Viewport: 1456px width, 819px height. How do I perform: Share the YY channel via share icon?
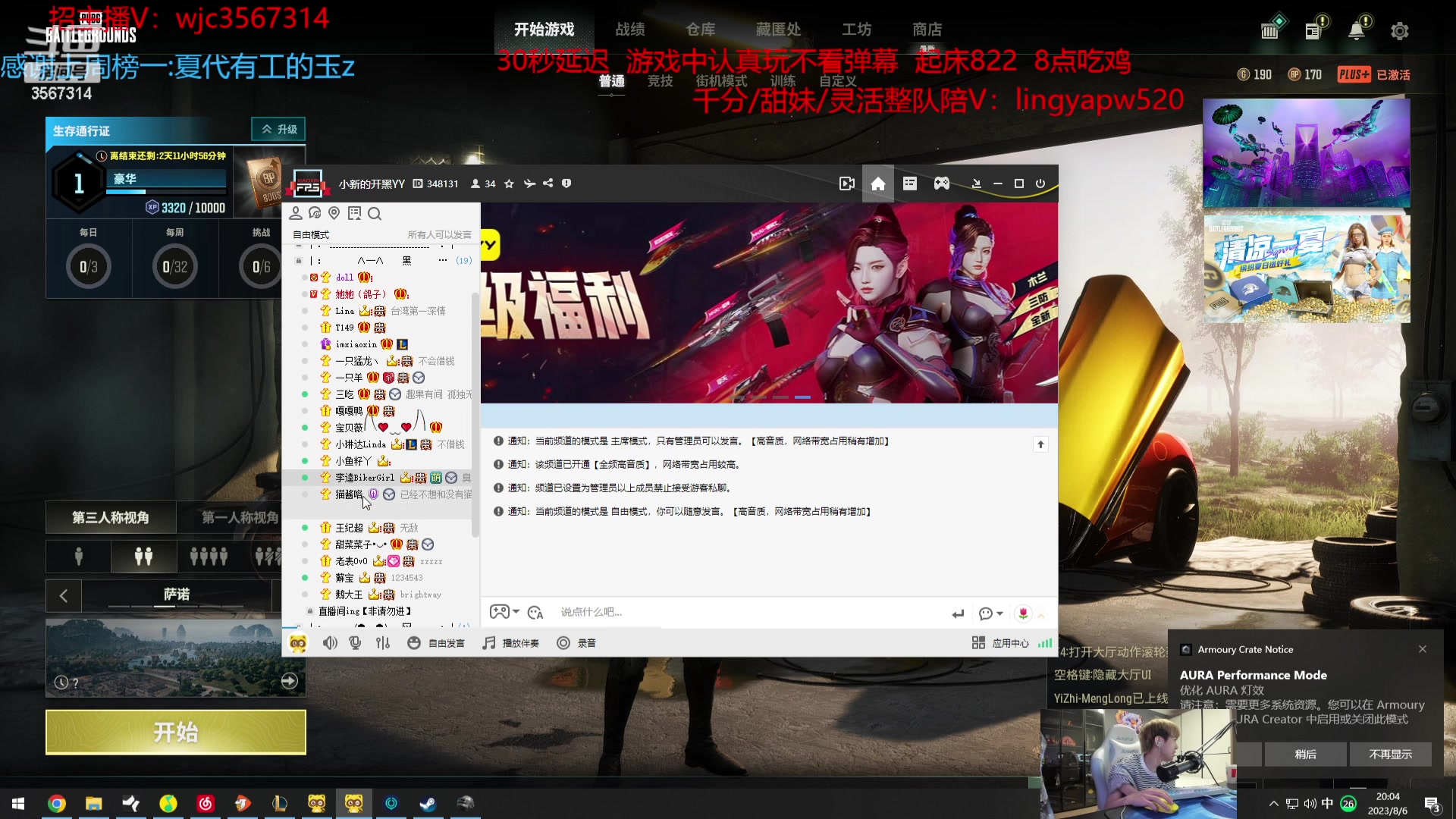(548, 184)
